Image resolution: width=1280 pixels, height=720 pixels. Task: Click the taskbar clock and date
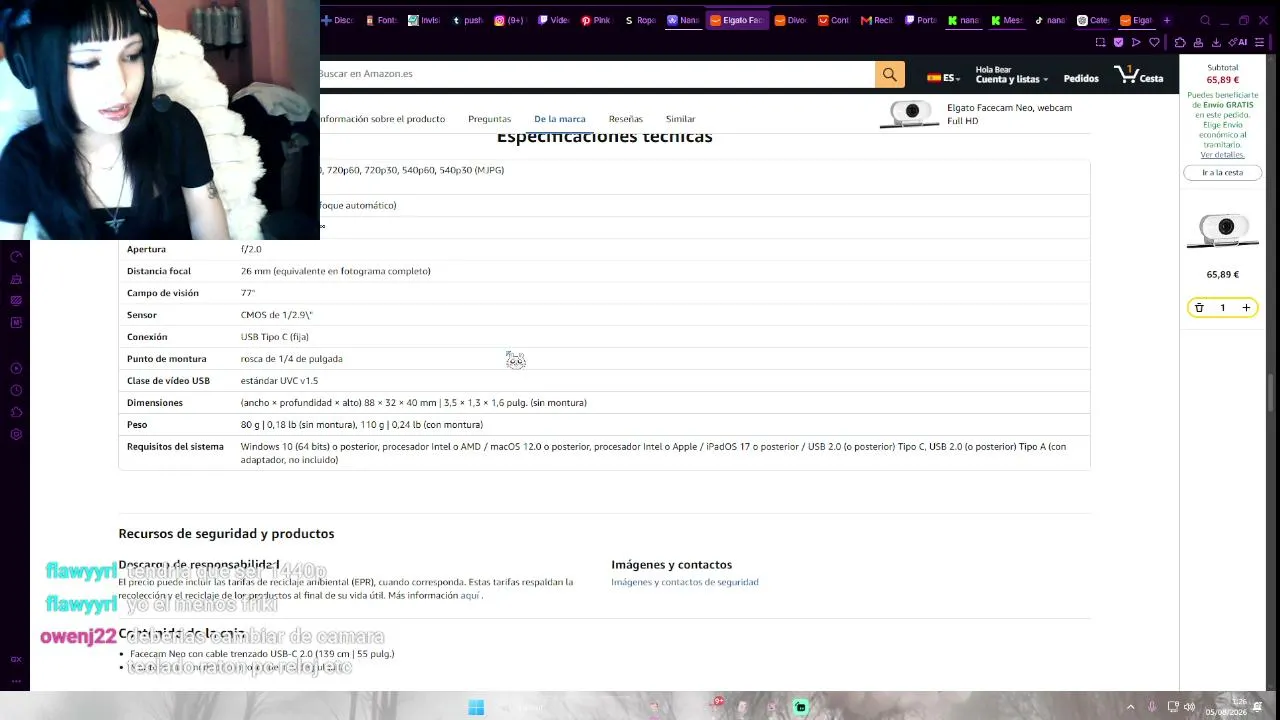1225,707
